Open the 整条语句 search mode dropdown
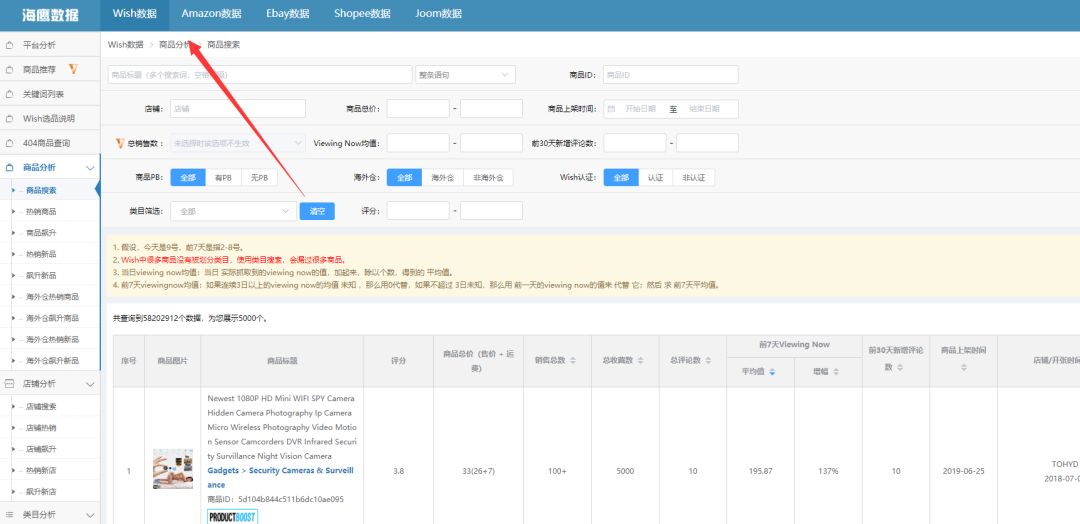 coord(464,75)
